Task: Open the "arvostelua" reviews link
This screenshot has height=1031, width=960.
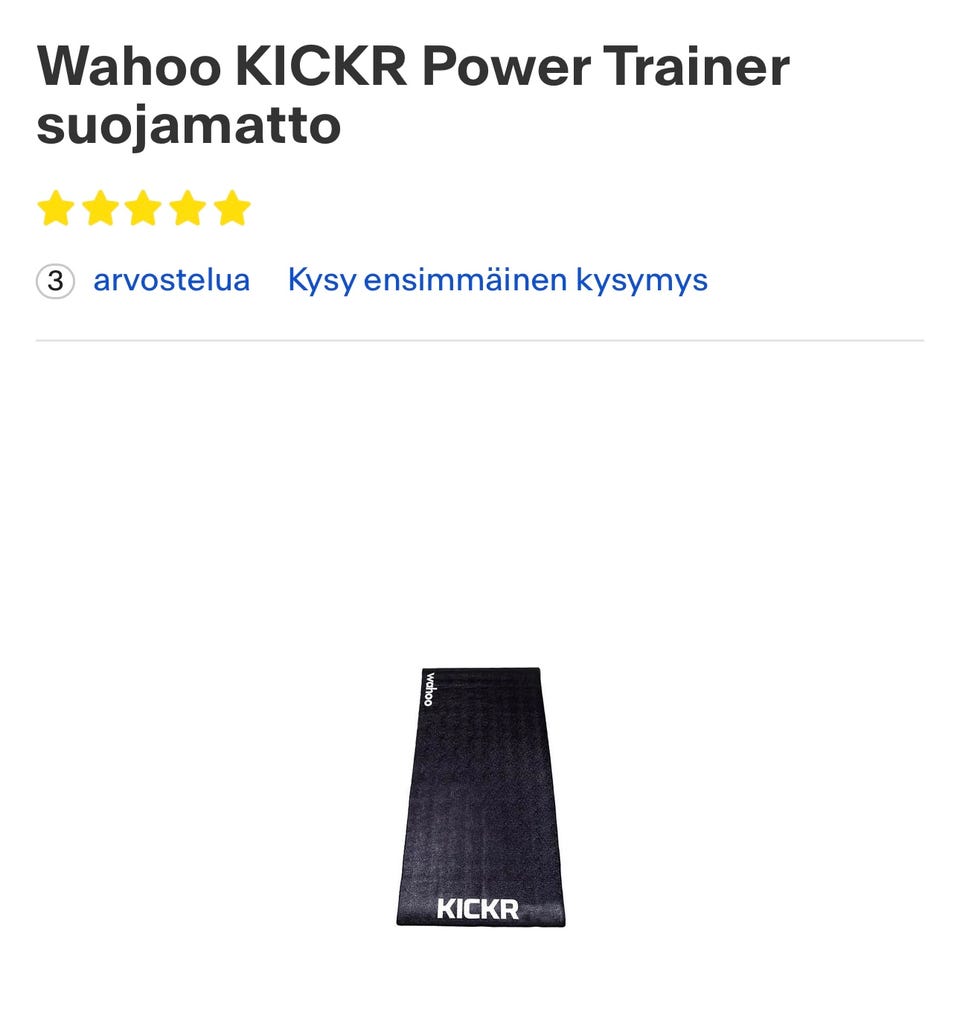Action: (172, 280)
